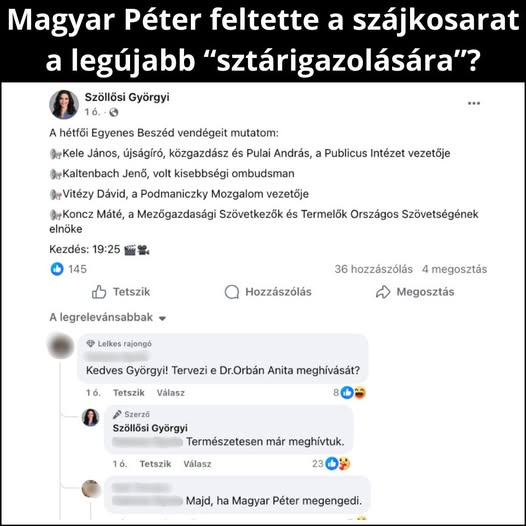This screenshot has width=526, height=526.
Task: Click the globe public-visibility icon
Action: pos(114,112)
